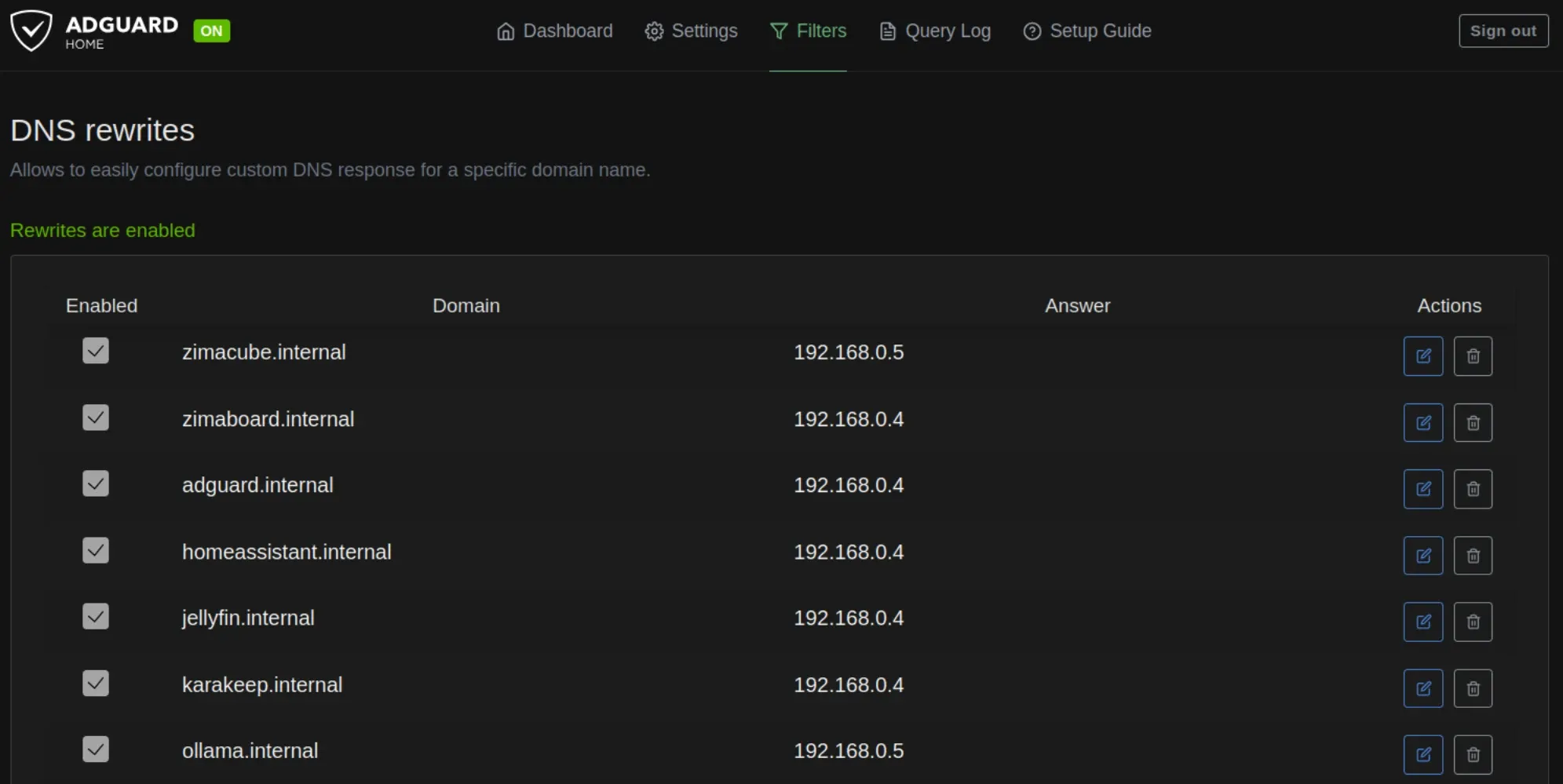Open the Settings menu
The width and height of the screenshot is (1563, 784).
tap(691, 31)
